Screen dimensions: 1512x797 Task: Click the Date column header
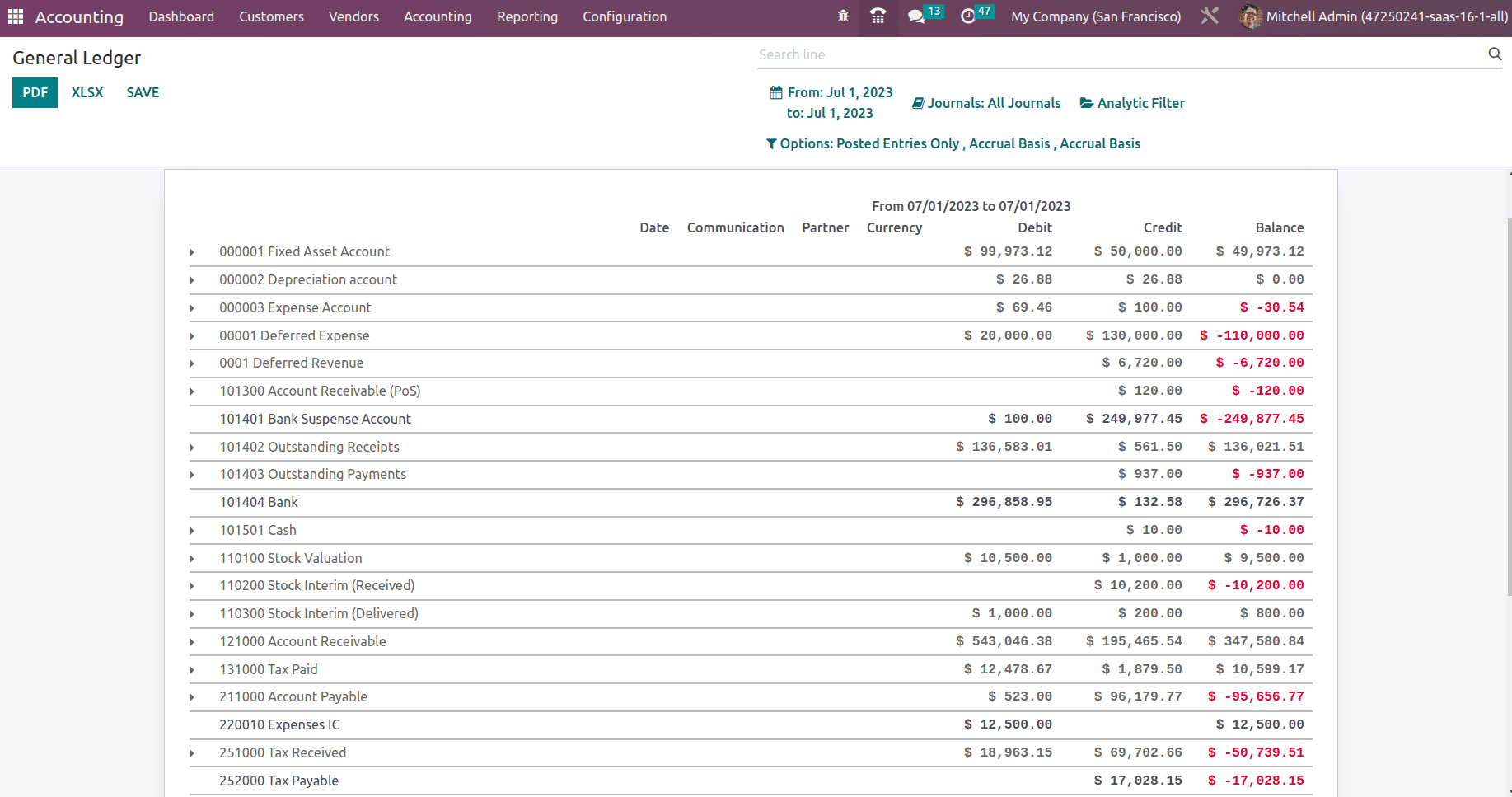click(x=654, y=227)
